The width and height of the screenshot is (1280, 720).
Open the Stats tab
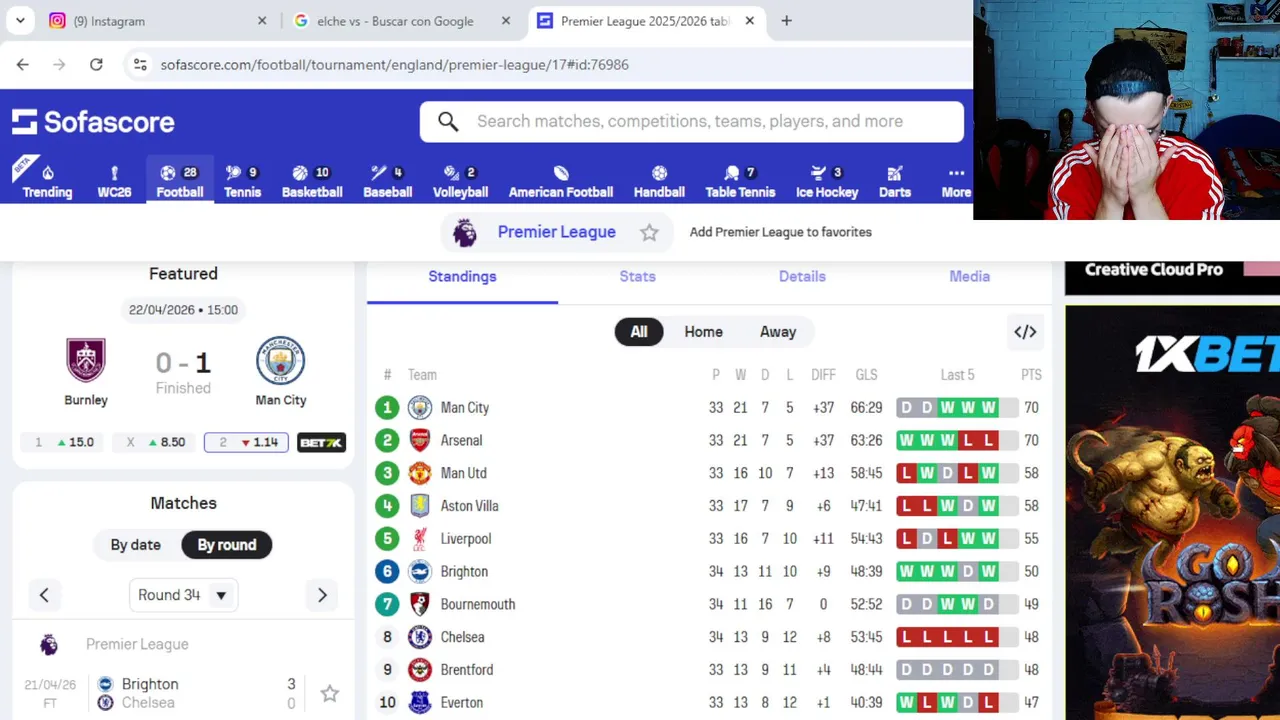tap(637, 277)
